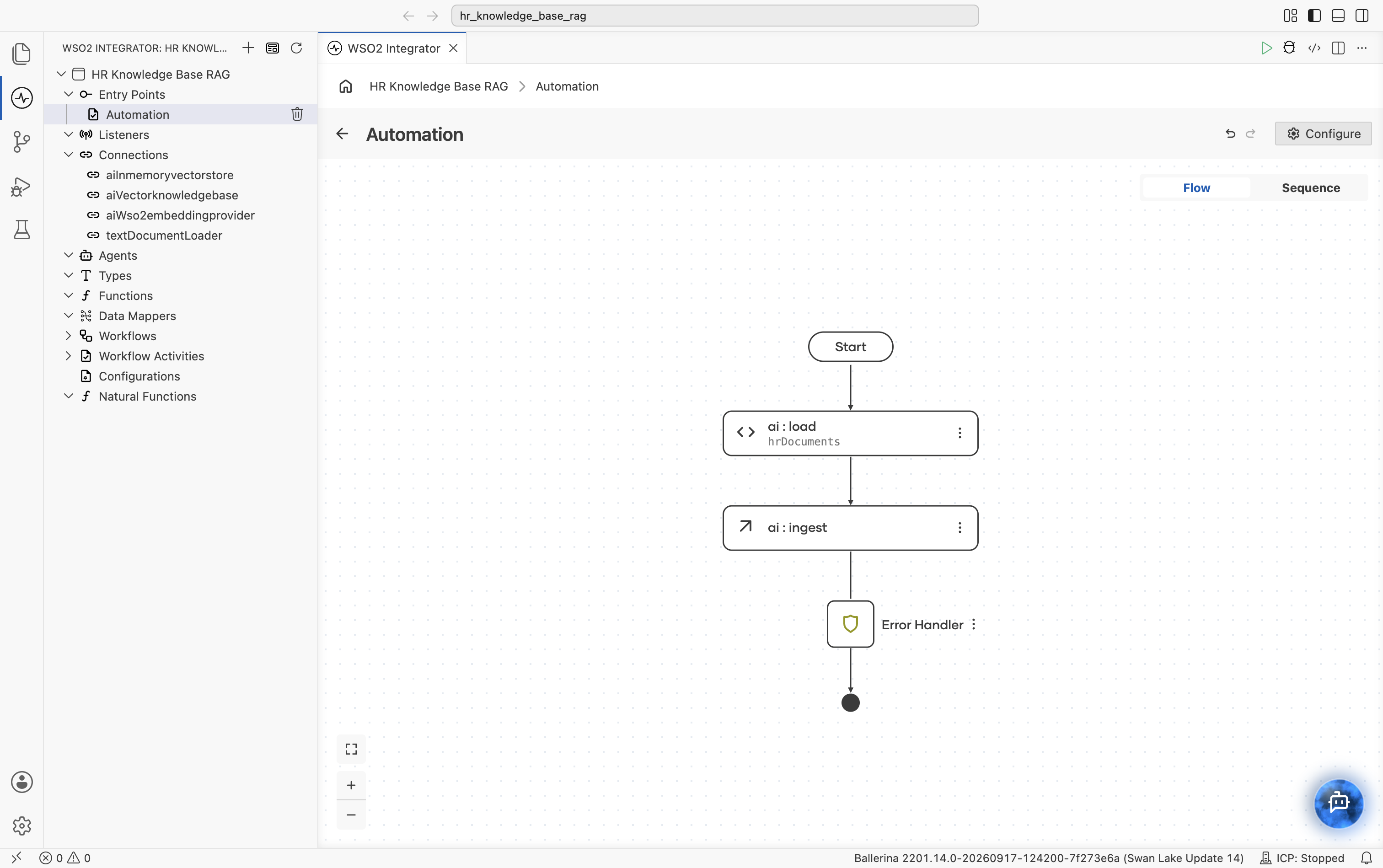Go to home icon in breadcrumb
Image resolution: width=1383 pixels, height=868 pixels.
(x=346, y=86)
